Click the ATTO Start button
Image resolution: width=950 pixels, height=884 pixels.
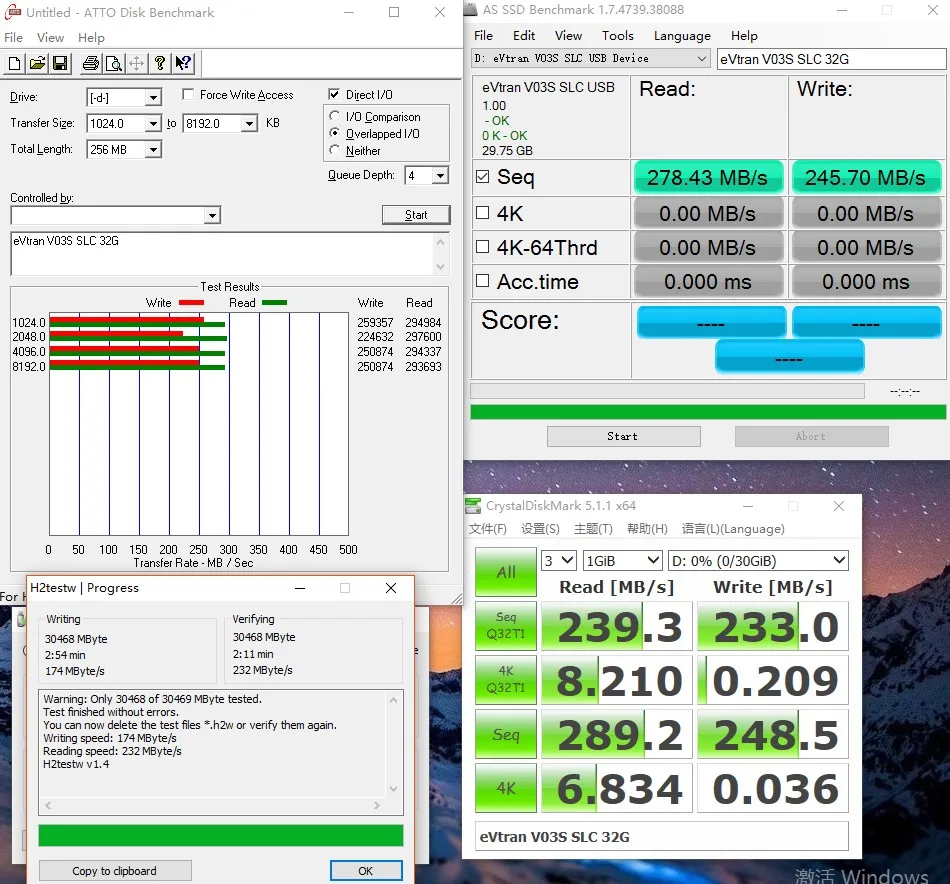[416, 214]
